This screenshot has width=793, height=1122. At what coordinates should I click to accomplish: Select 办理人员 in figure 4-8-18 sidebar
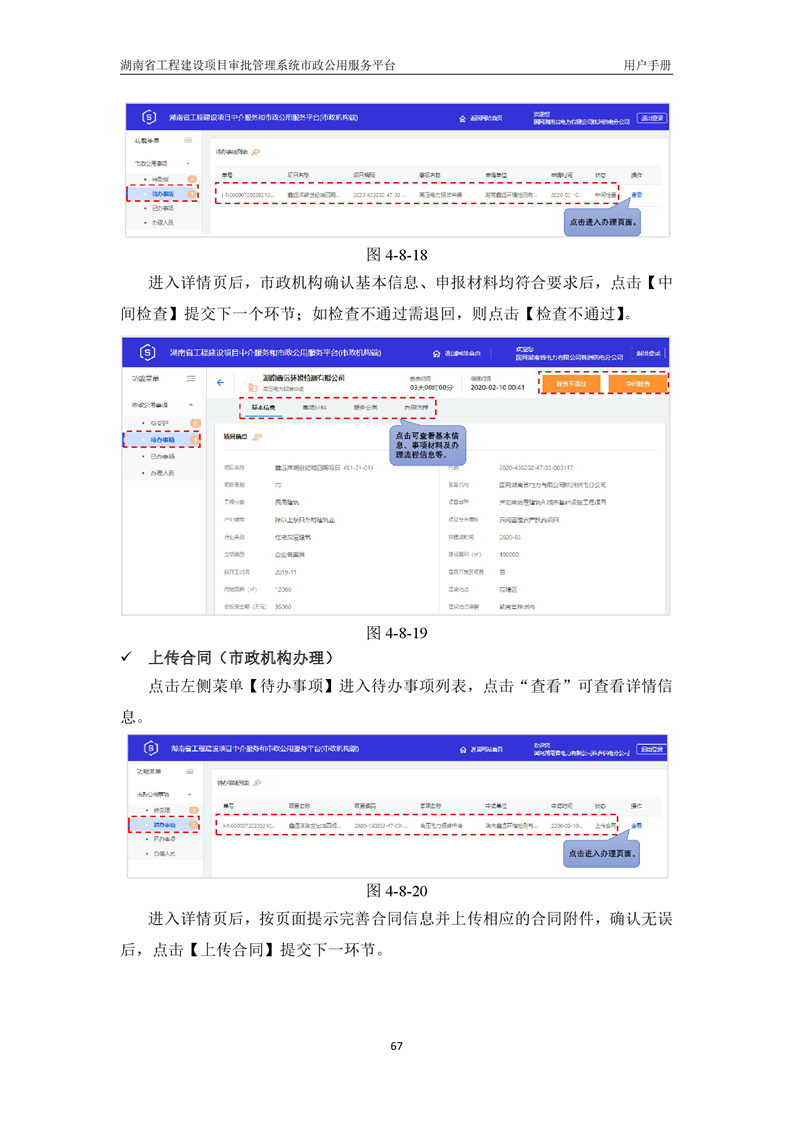click(x=163, y=223)
